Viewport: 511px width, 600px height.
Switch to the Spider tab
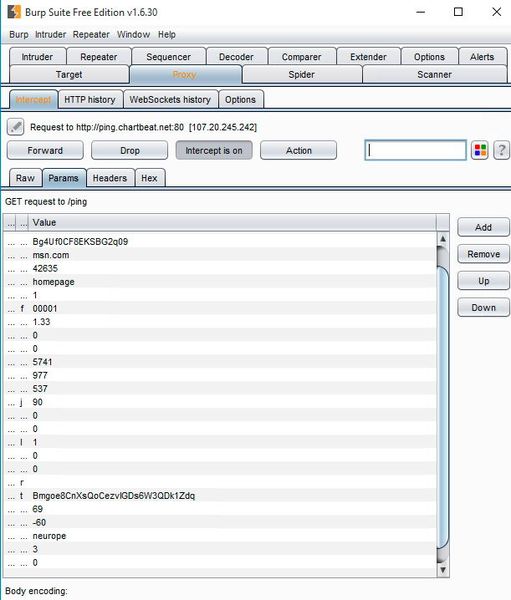[302, 74]
